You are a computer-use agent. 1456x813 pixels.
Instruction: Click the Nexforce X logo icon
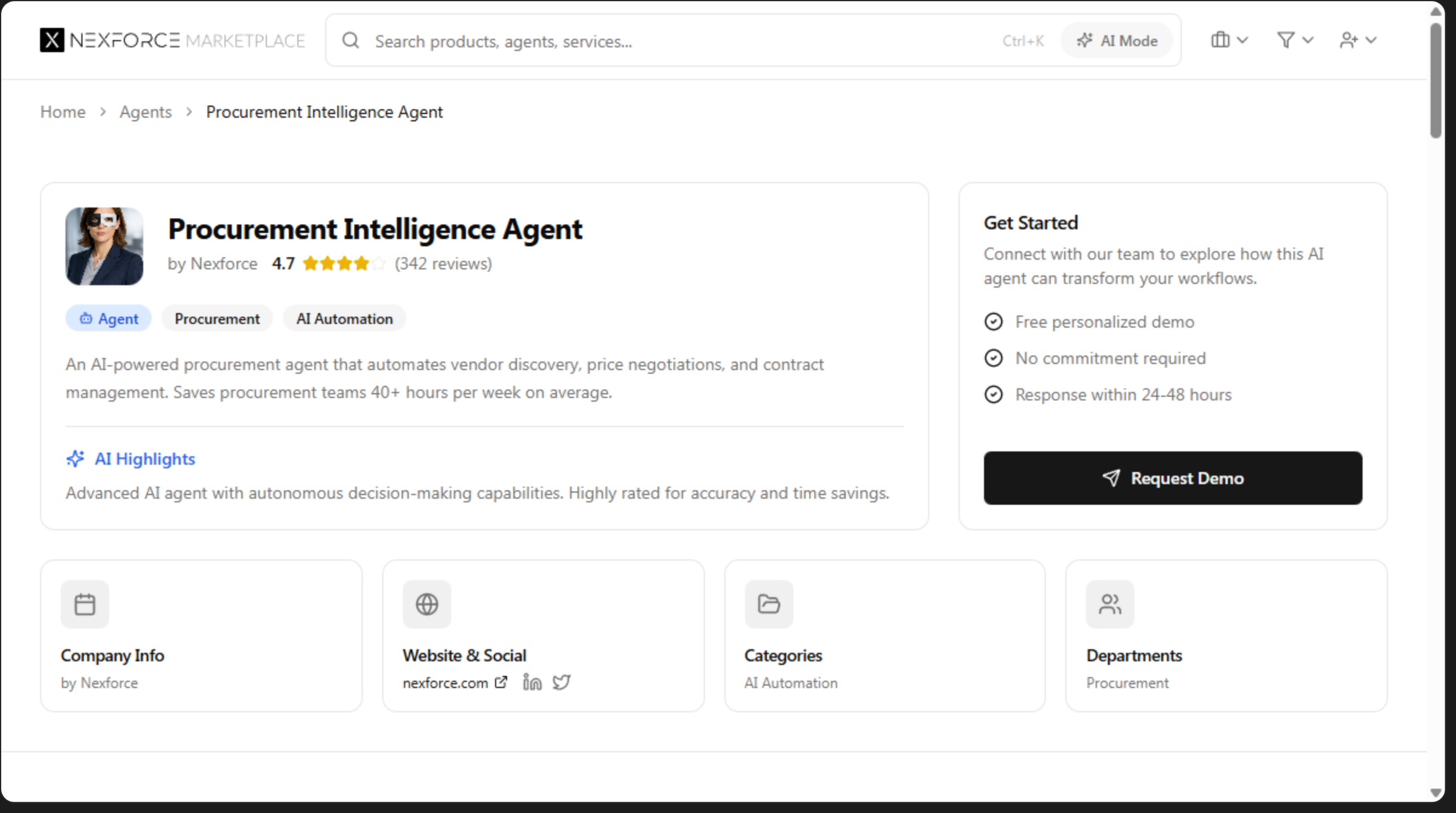[52, 40]
